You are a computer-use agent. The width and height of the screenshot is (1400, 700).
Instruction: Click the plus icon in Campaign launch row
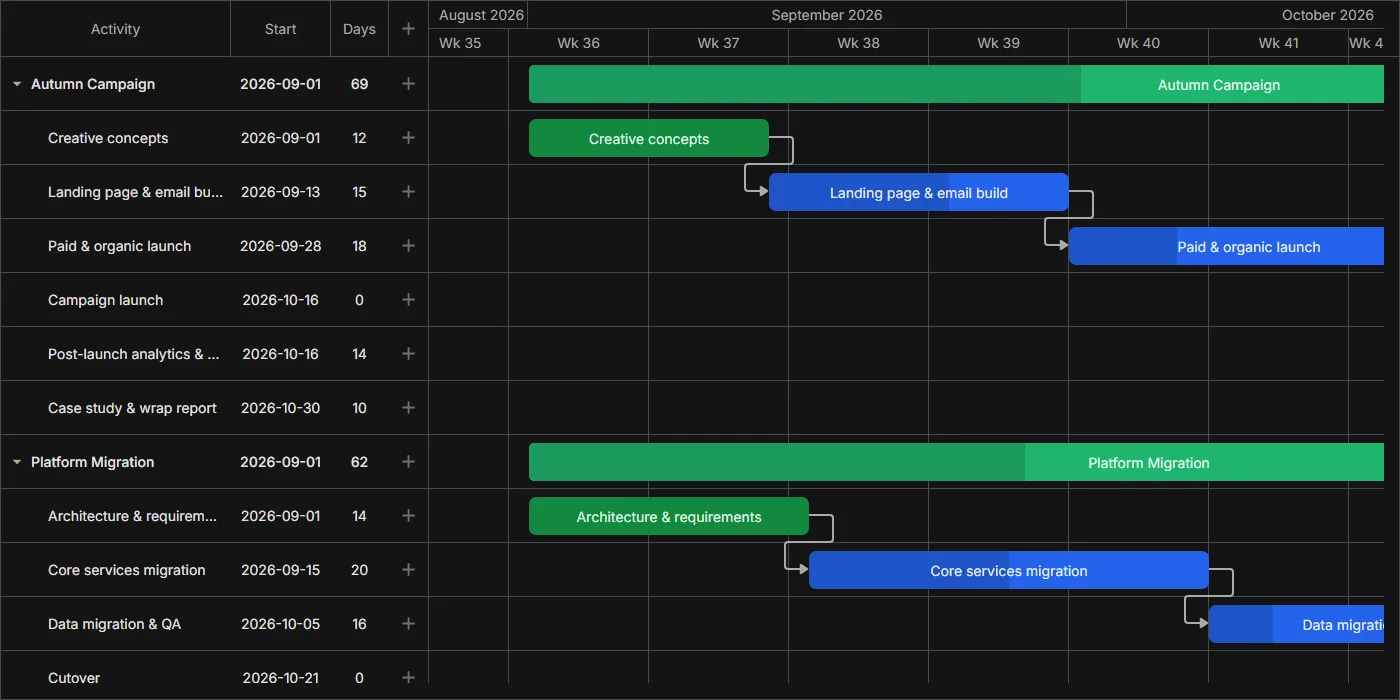pyautogui.click(x=408, y=300)
